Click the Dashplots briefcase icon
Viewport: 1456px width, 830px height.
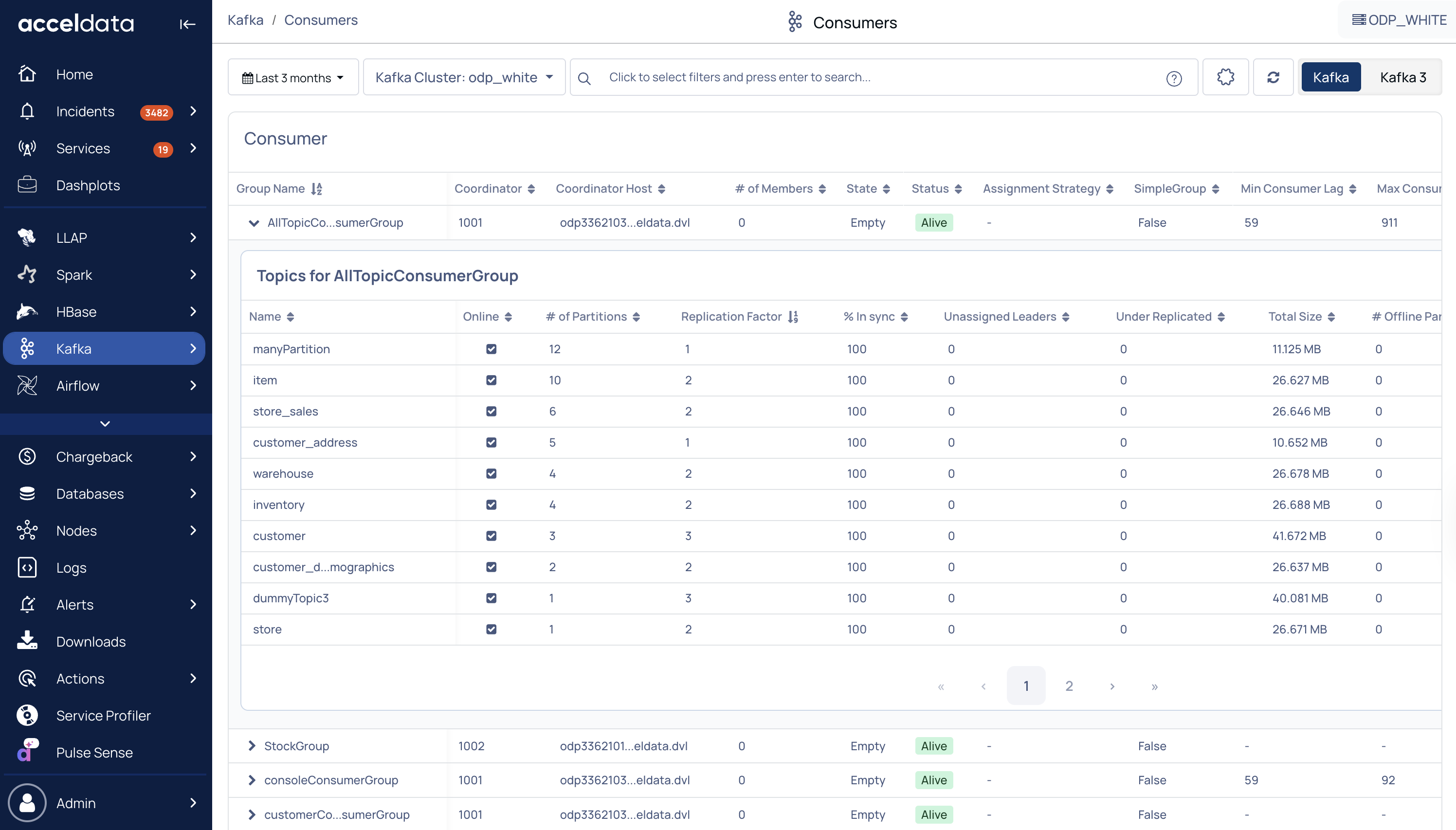point(27,185)
